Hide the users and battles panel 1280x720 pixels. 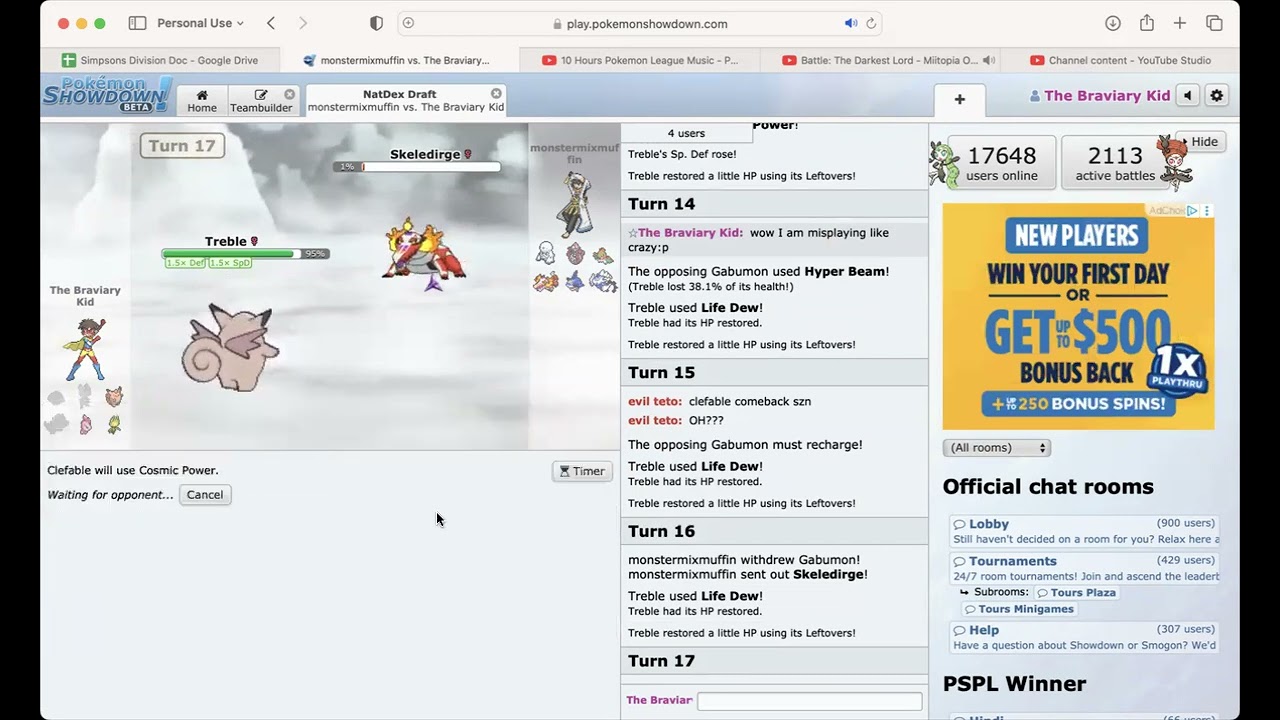[1204, 142]
